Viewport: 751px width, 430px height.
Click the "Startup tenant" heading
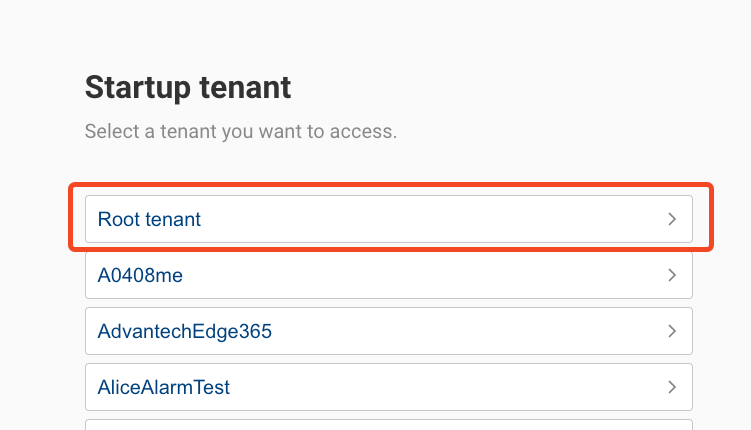188,88
